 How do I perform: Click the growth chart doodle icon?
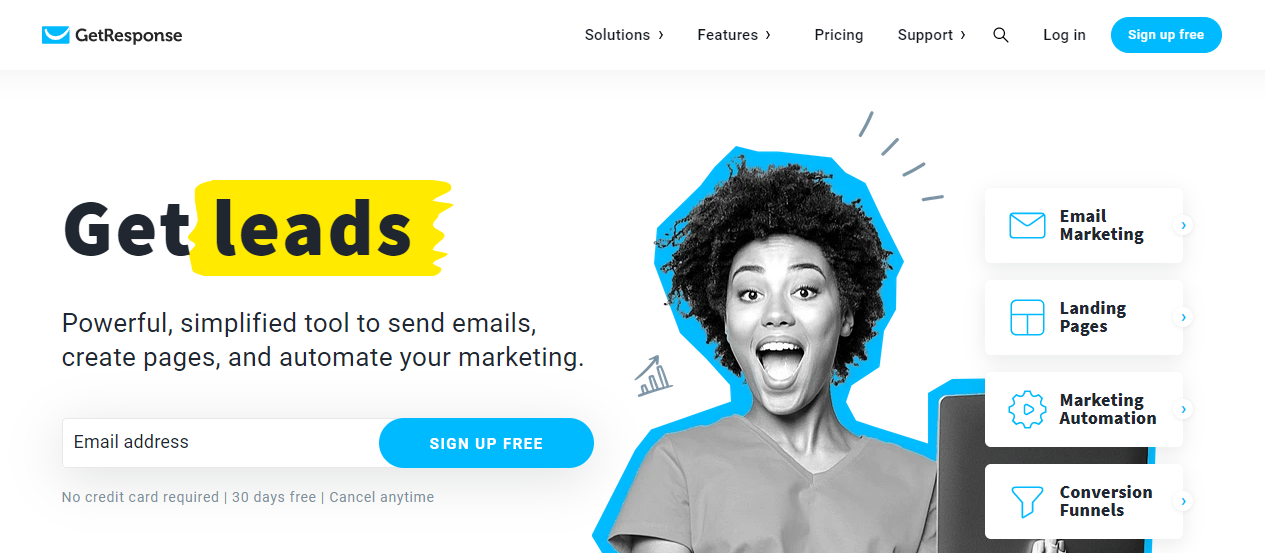(654, 376)
